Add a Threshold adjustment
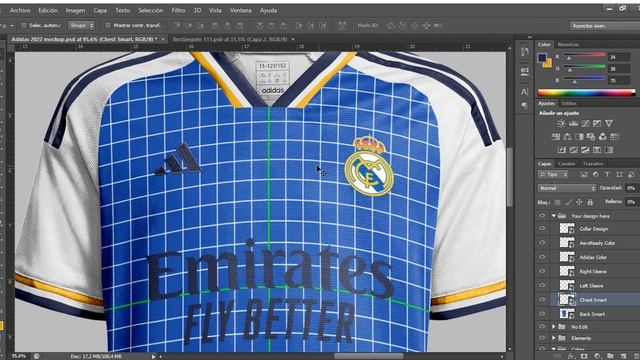Viewport: 640px width, 360px height. point(585,150)
